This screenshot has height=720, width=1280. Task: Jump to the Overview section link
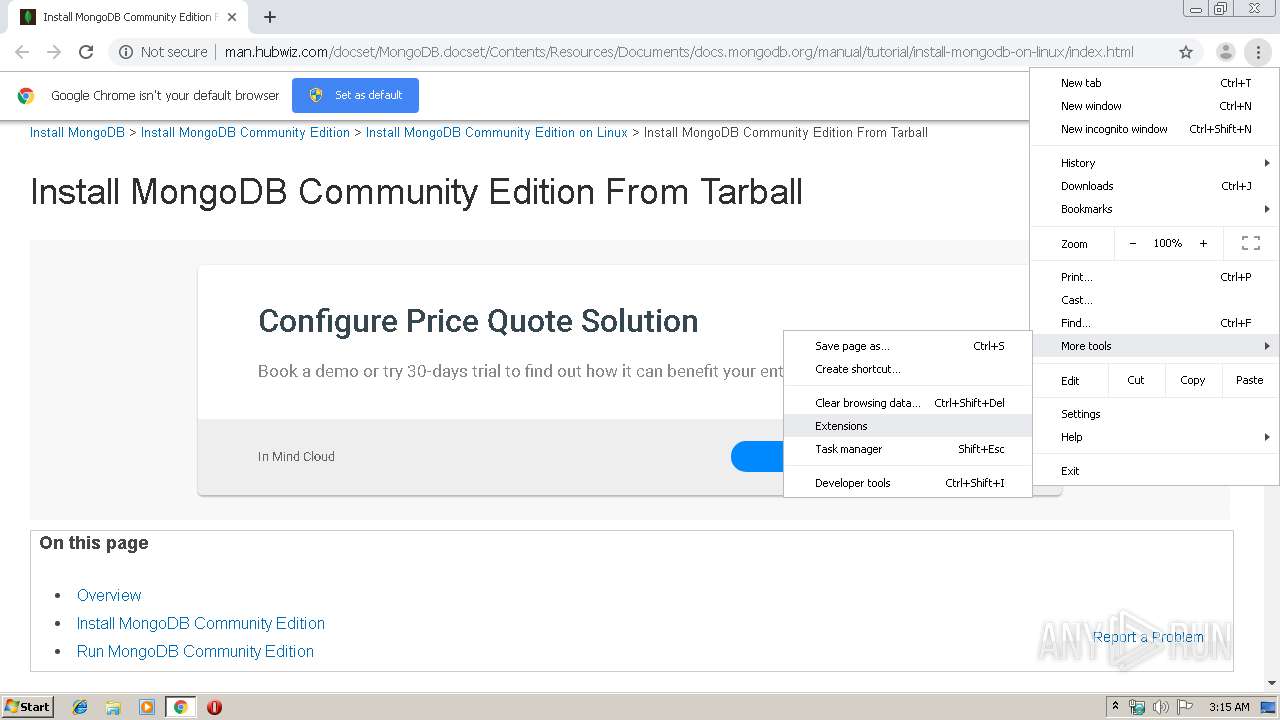pos(109,595)
